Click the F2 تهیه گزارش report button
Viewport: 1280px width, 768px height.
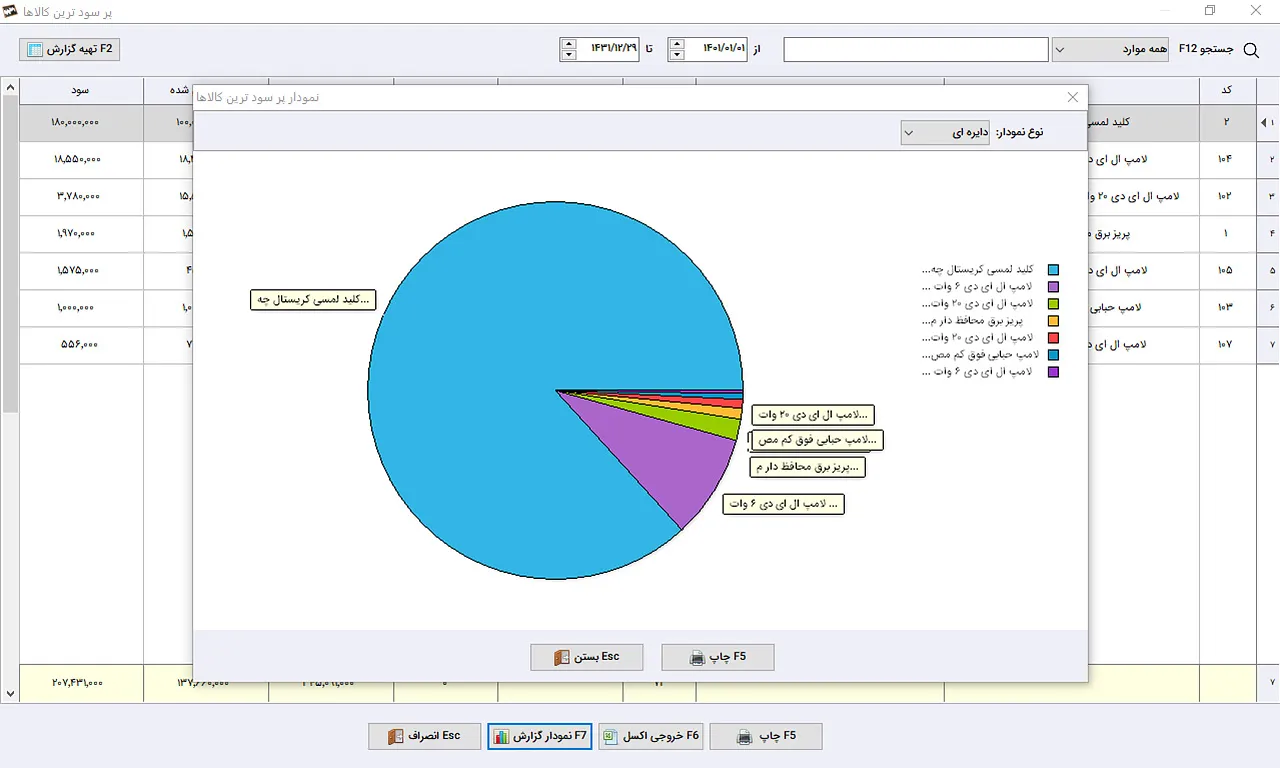tap(70, 48)
